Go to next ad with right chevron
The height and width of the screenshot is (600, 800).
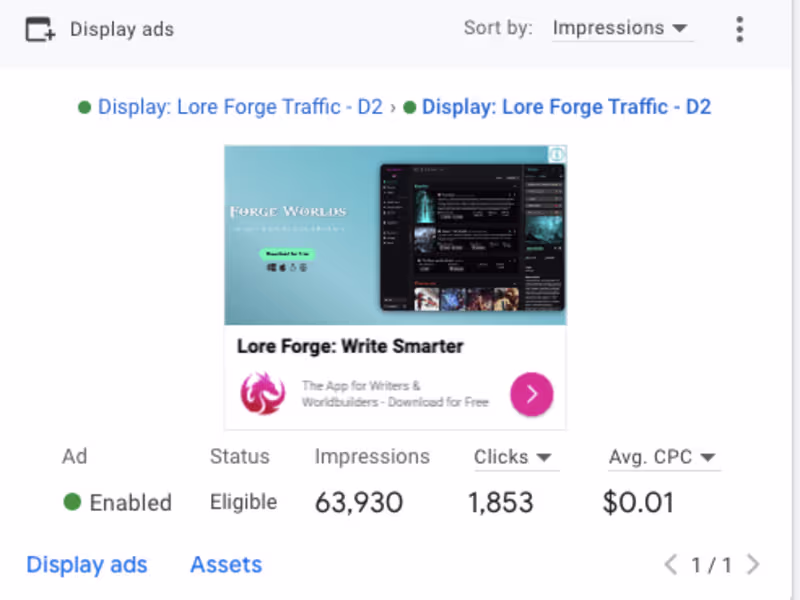[x=753, y=565]
